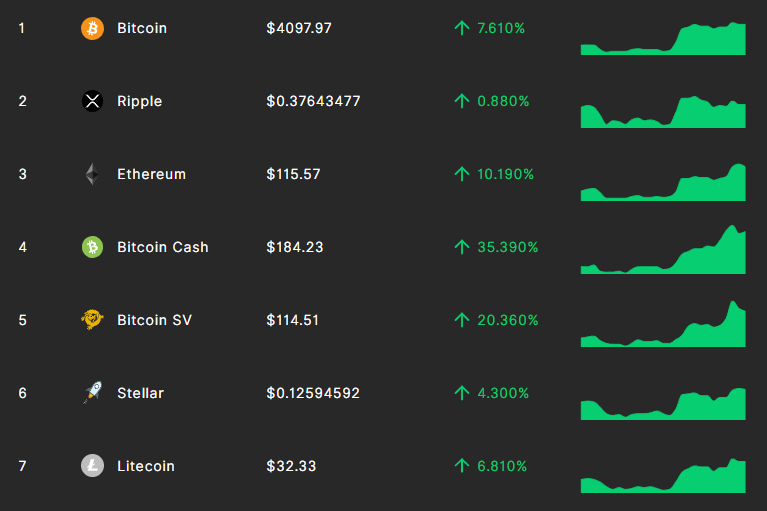Click the Bitcoin SV 20.360% change value
Viewport: 767px width, 511px height.
(x=508, y=320)
